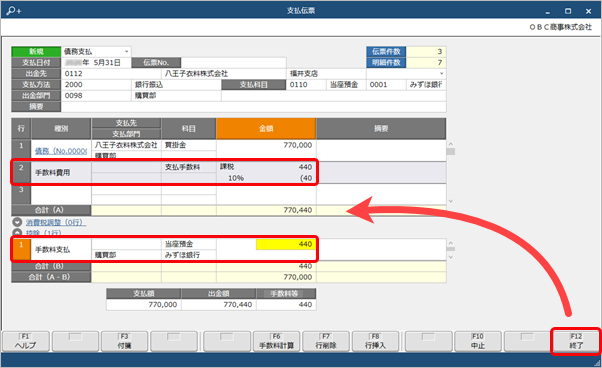Click the 出金先 code field 0112
Viewport: 602px width, 368px height.
(x=111, y=74)
